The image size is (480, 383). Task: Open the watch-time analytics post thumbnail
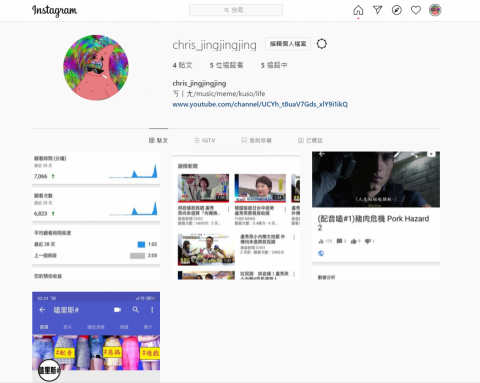[x=96, y=215]
